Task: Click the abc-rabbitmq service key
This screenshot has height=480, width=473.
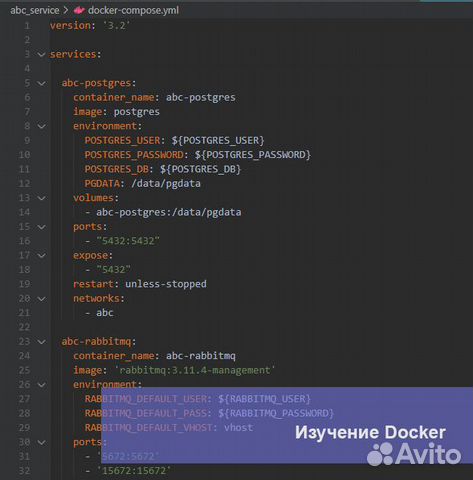Action: point(96,342)
